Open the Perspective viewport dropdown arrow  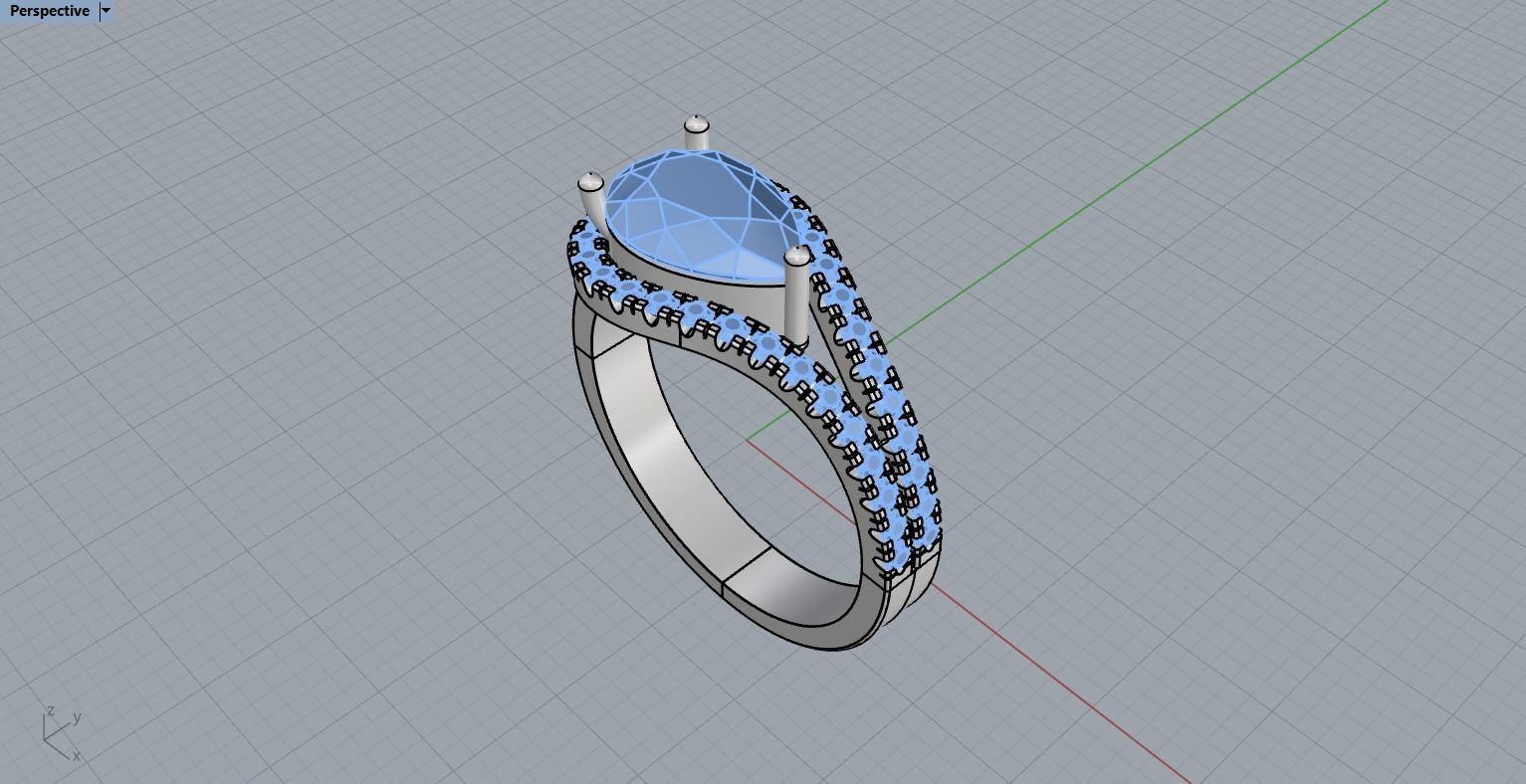click(107, 11)
